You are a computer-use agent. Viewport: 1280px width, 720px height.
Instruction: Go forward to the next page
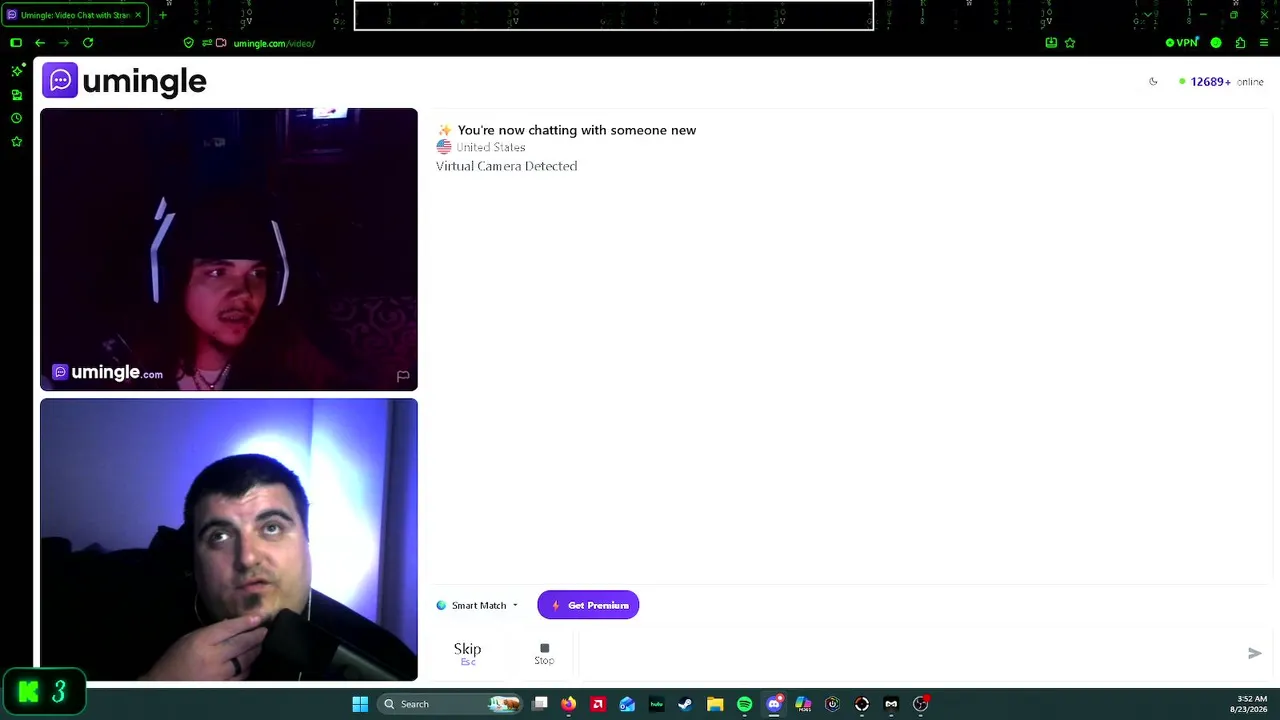[x=64, y=43]
